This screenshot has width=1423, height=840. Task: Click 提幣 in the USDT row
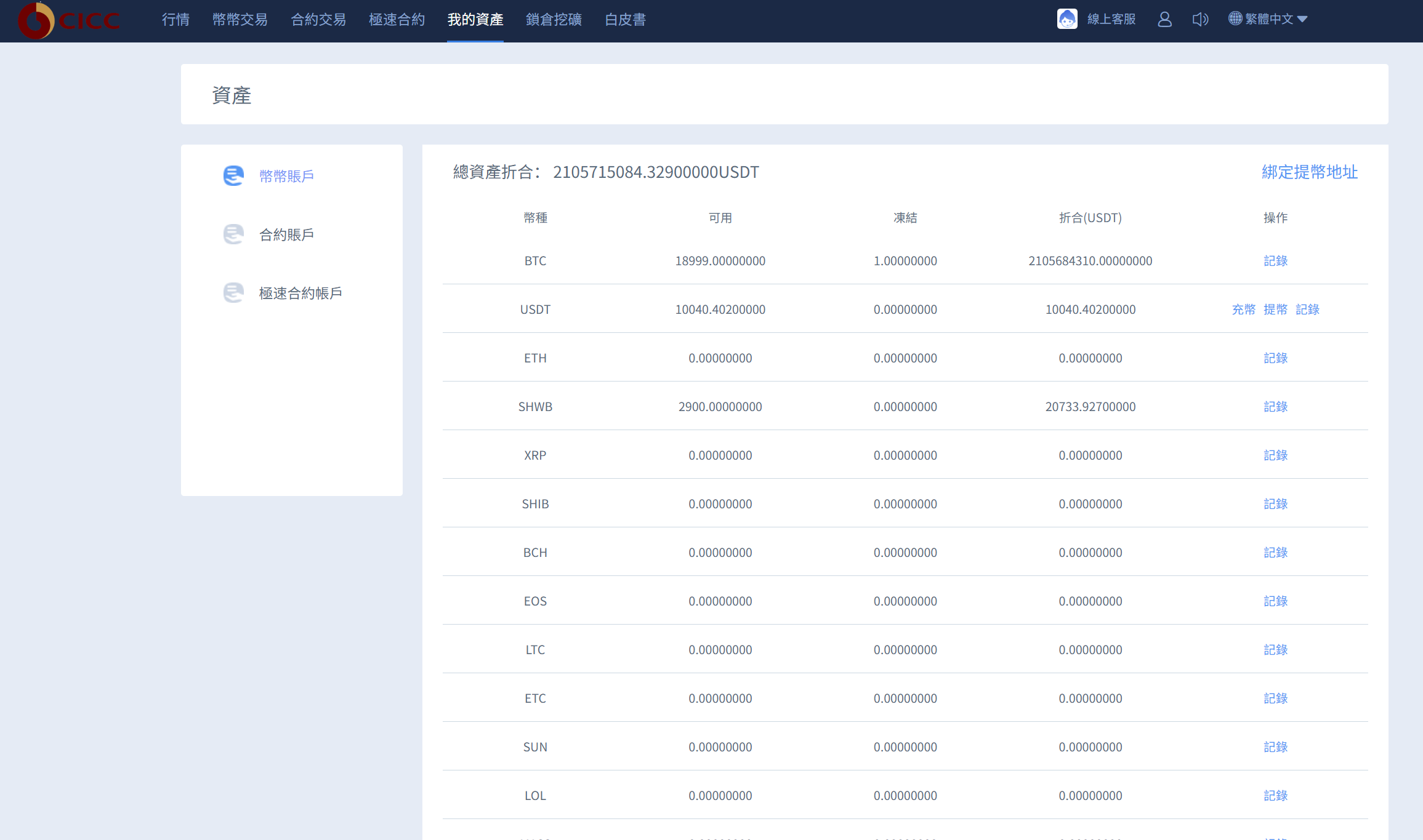(x=1275, y=310)
